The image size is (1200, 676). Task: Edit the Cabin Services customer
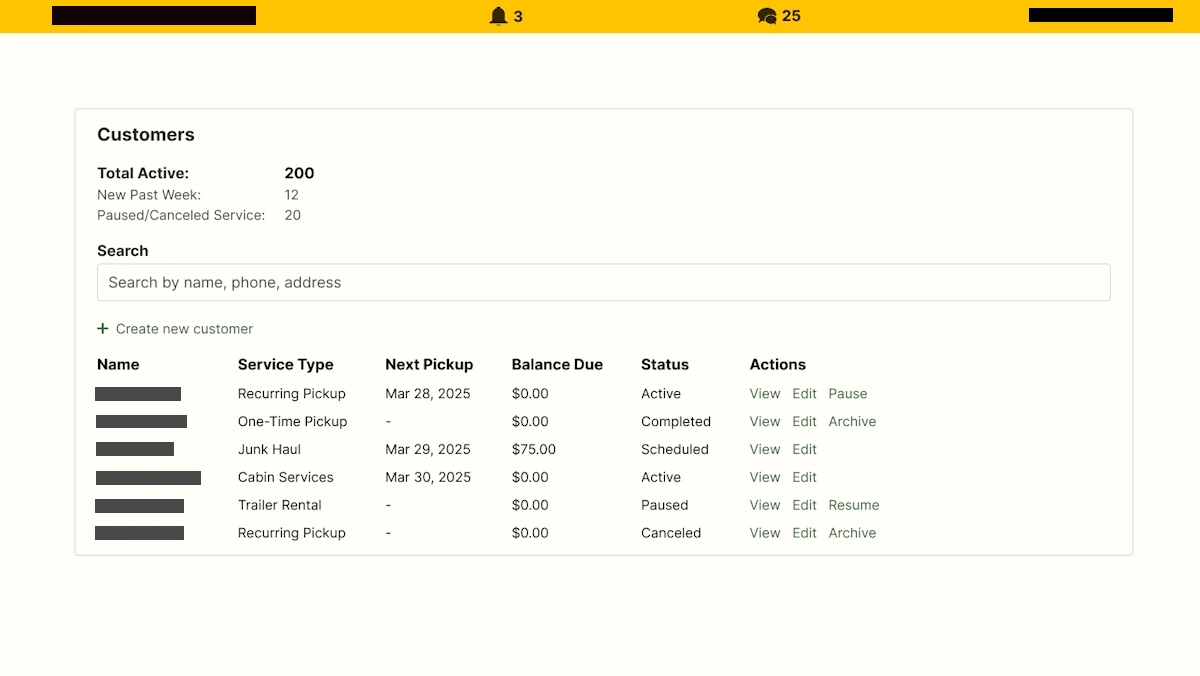coord(805,478)
